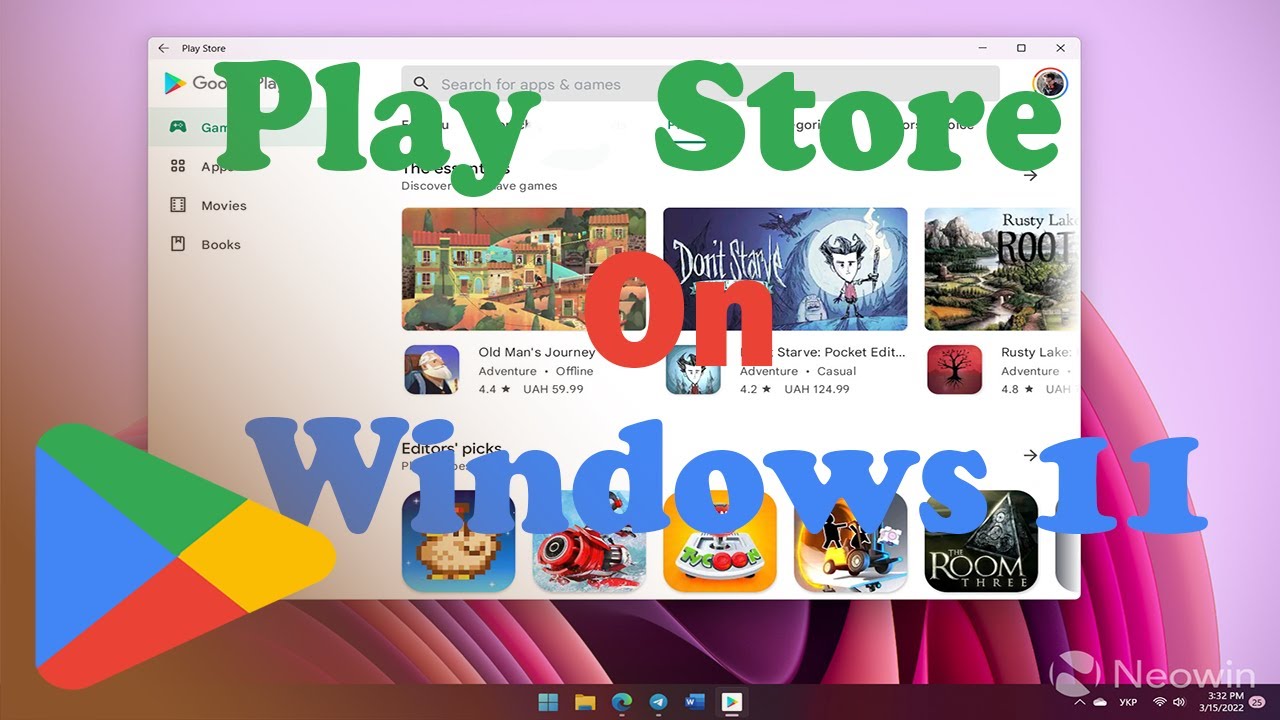This screenshot has width=1280, height=720.
Task: Open the motorbike stunt game icon
Action: tap(850, 541)
